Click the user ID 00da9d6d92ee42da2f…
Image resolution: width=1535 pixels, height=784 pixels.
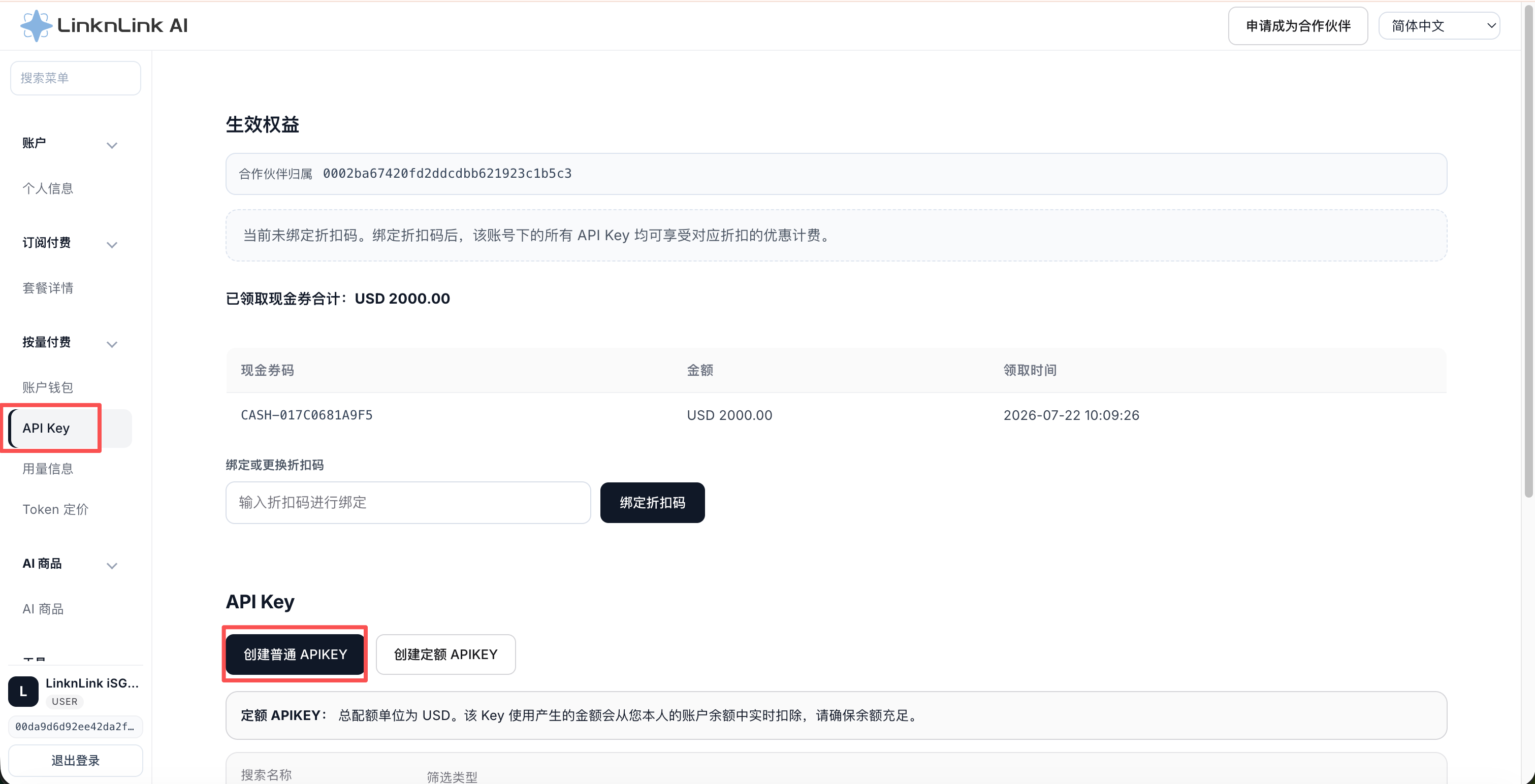76,726
